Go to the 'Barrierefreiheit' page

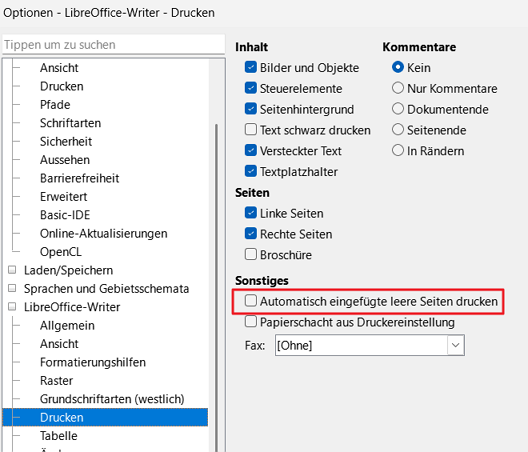click(x=79, y=178)
